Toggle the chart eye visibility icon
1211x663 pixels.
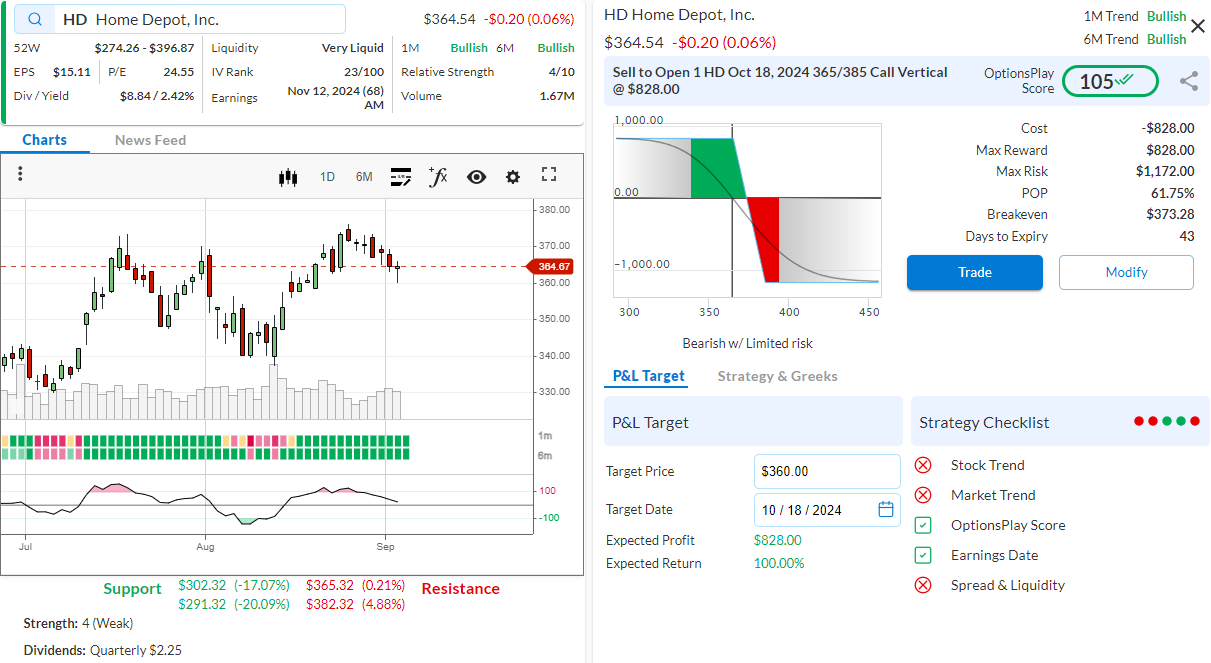476,177
